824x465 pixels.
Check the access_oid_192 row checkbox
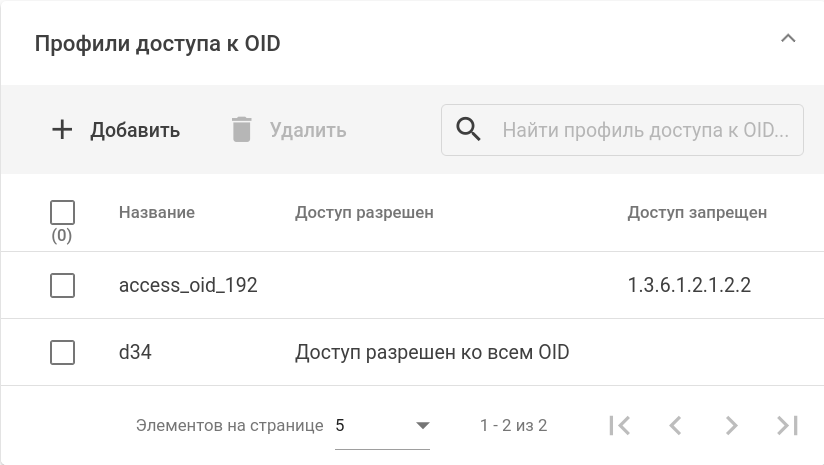click(x=62, y=285)
